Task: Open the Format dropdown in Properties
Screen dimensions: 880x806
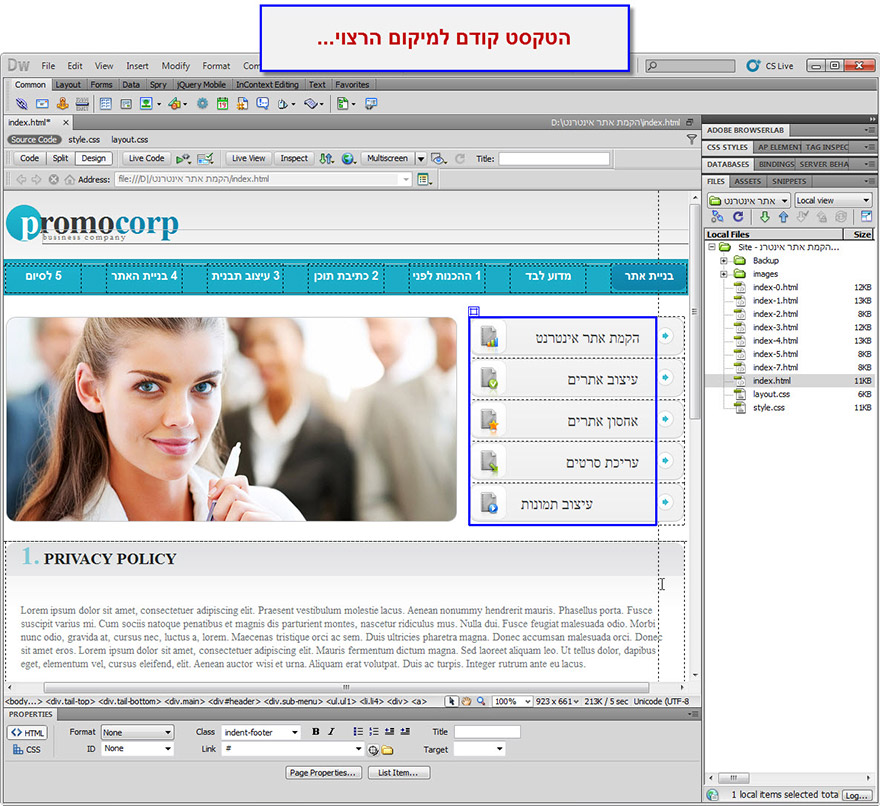Action: (x=138, y=732)
